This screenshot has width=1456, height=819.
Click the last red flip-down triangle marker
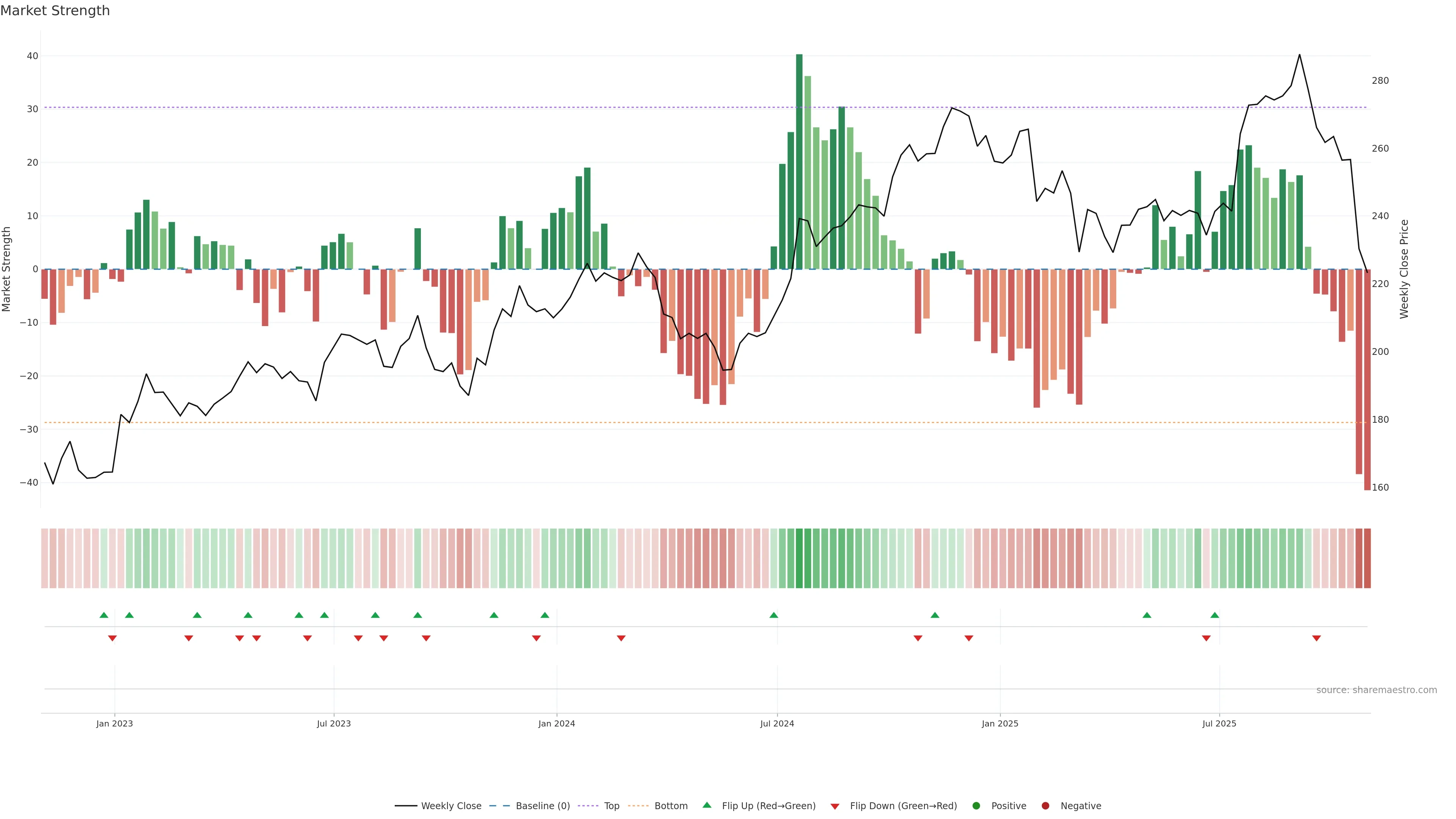coord(1316,638)
